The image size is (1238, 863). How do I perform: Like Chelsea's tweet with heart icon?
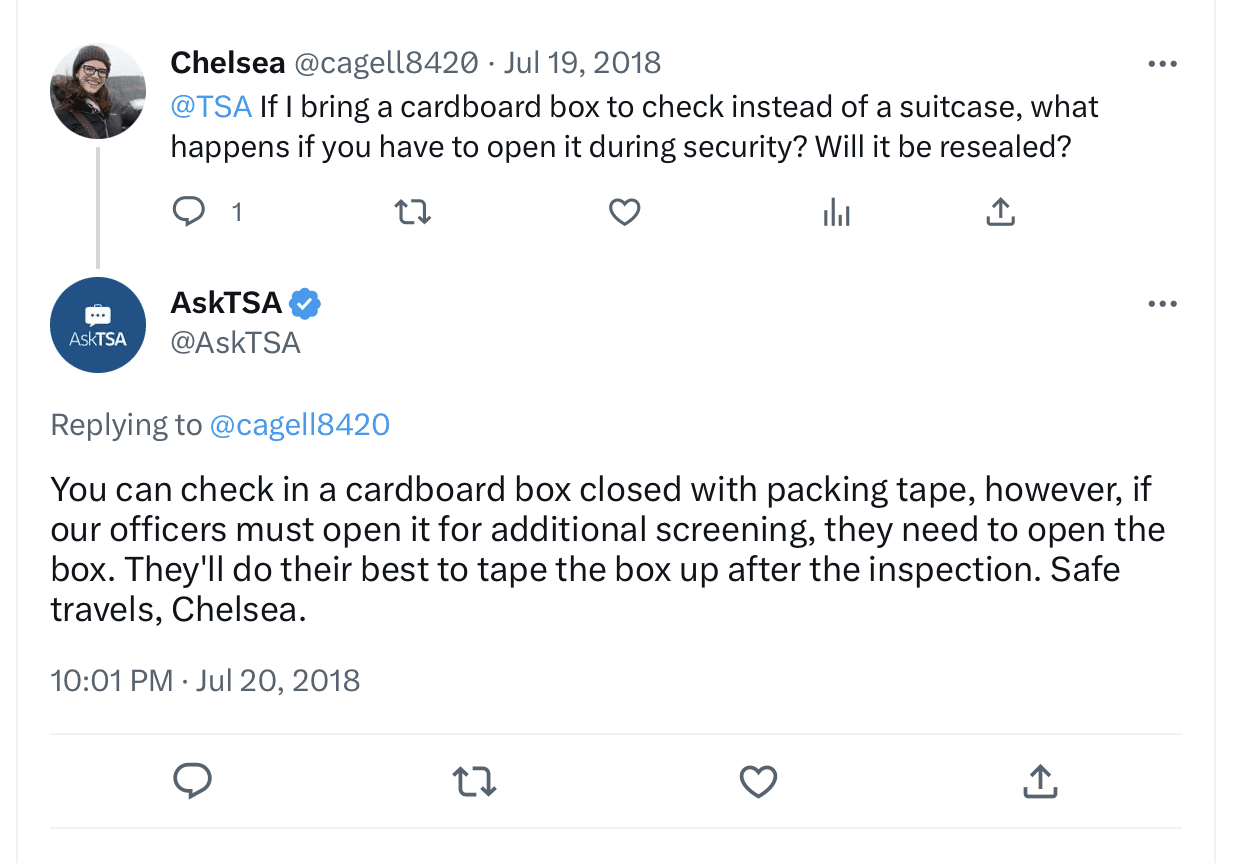(625, 212)
